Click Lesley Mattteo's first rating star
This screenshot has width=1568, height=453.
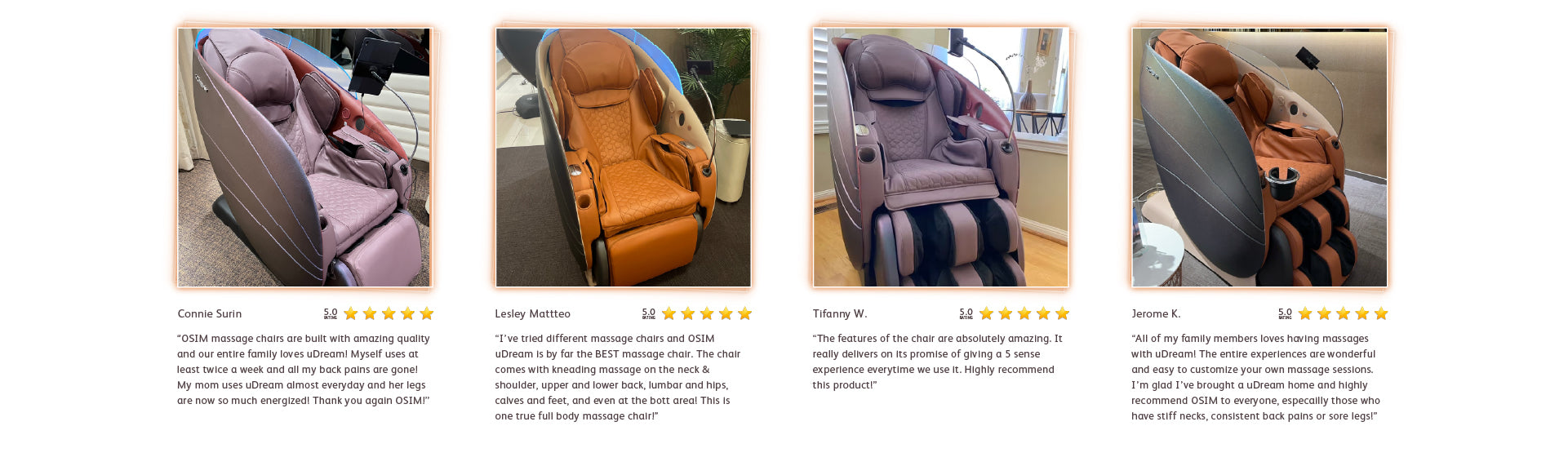669,313
